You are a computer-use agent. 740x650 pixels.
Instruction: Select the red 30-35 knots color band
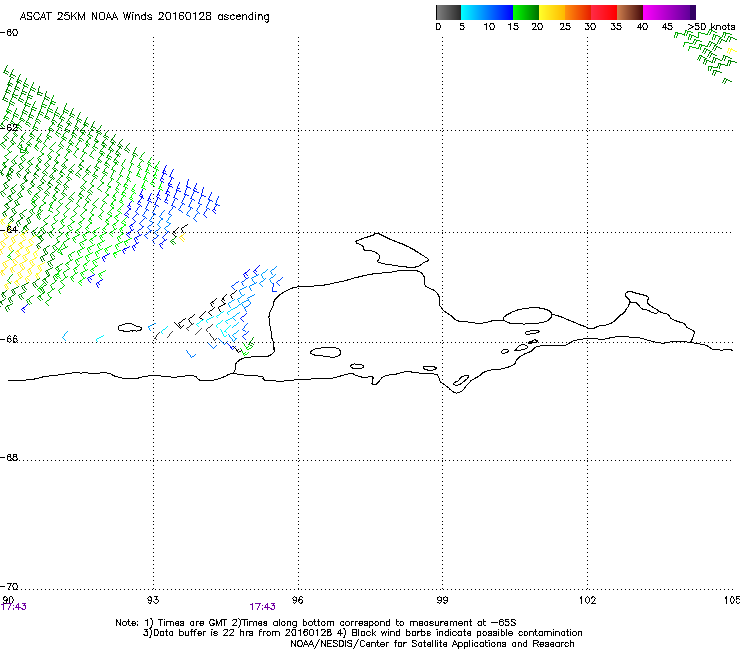604,12
